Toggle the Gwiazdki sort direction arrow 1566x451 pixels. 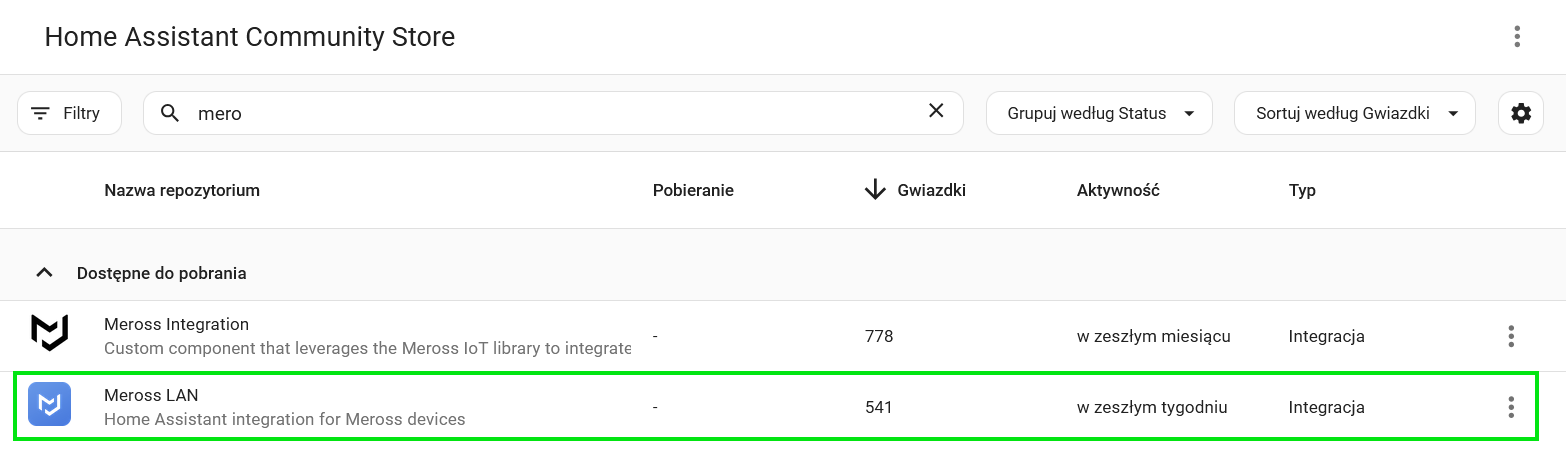[875, 190]
